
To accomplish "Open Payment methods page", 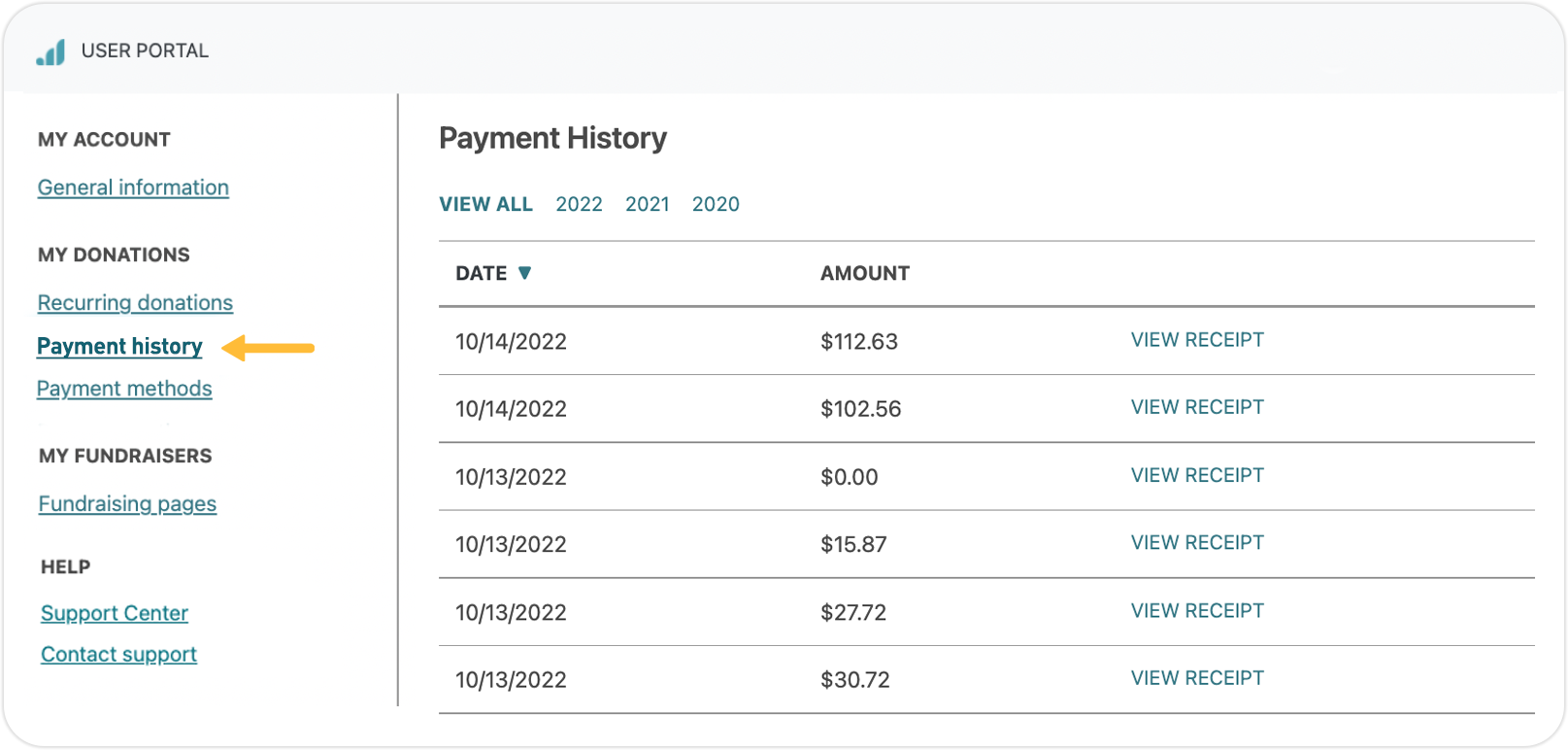I will click(x=124, y=389).
